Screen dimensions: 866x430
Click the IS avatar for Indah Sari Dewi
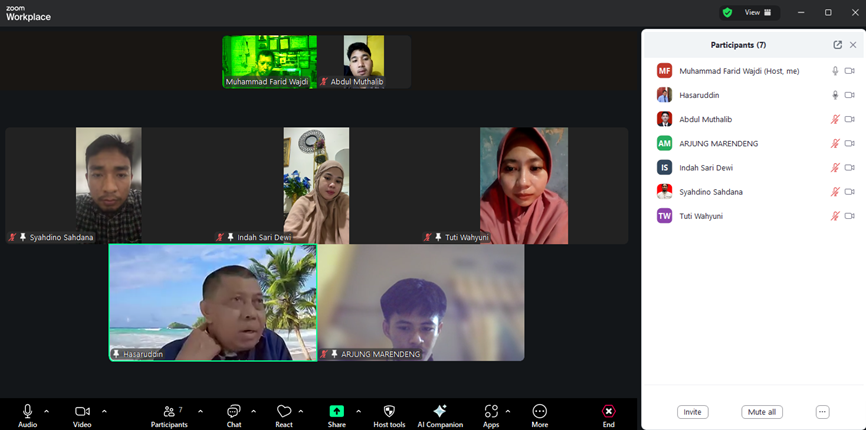click(664, 168)
